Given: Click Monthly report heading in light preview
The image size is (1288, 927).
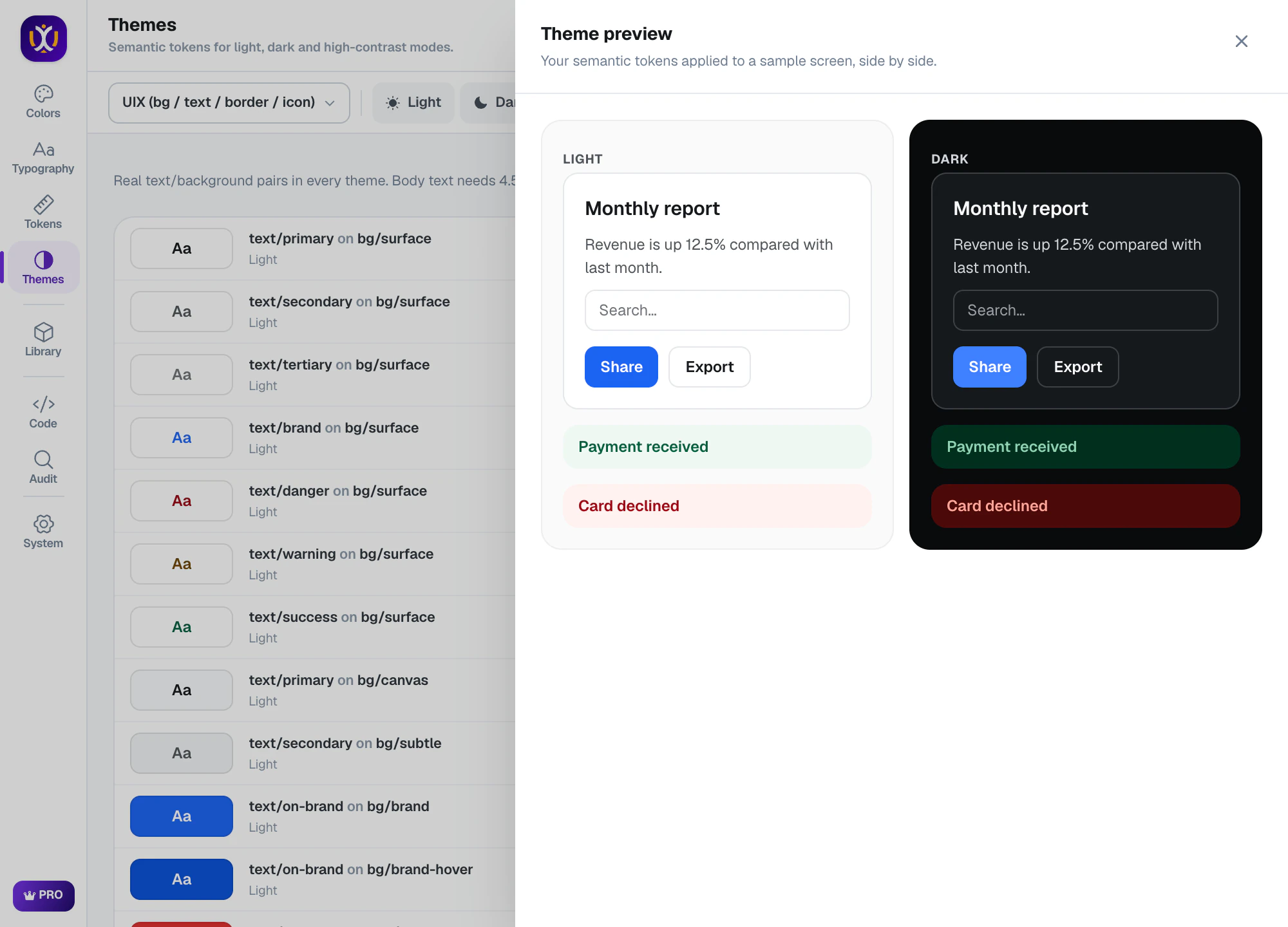Looking at the screenshot, I should (652, 209).
